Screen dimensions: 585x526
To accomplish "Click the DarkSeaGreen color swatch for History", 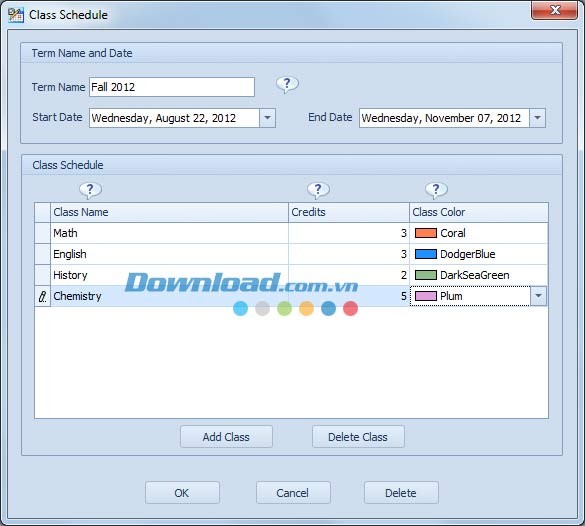I will pos(425,275).
